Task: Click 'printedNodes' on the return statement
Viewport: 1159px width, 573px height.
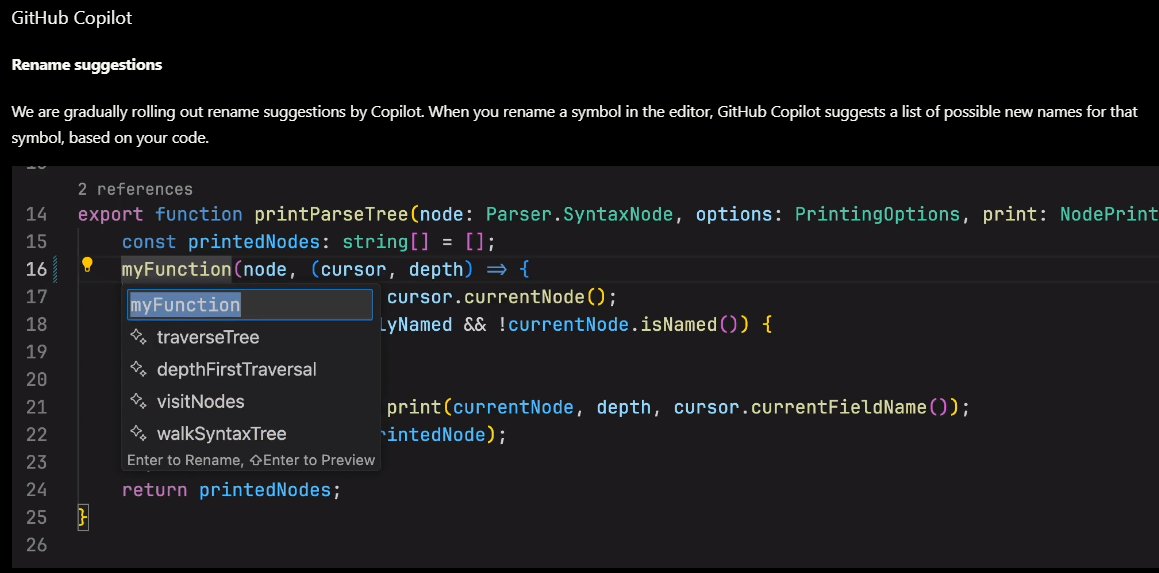Action: pos(265,489)
